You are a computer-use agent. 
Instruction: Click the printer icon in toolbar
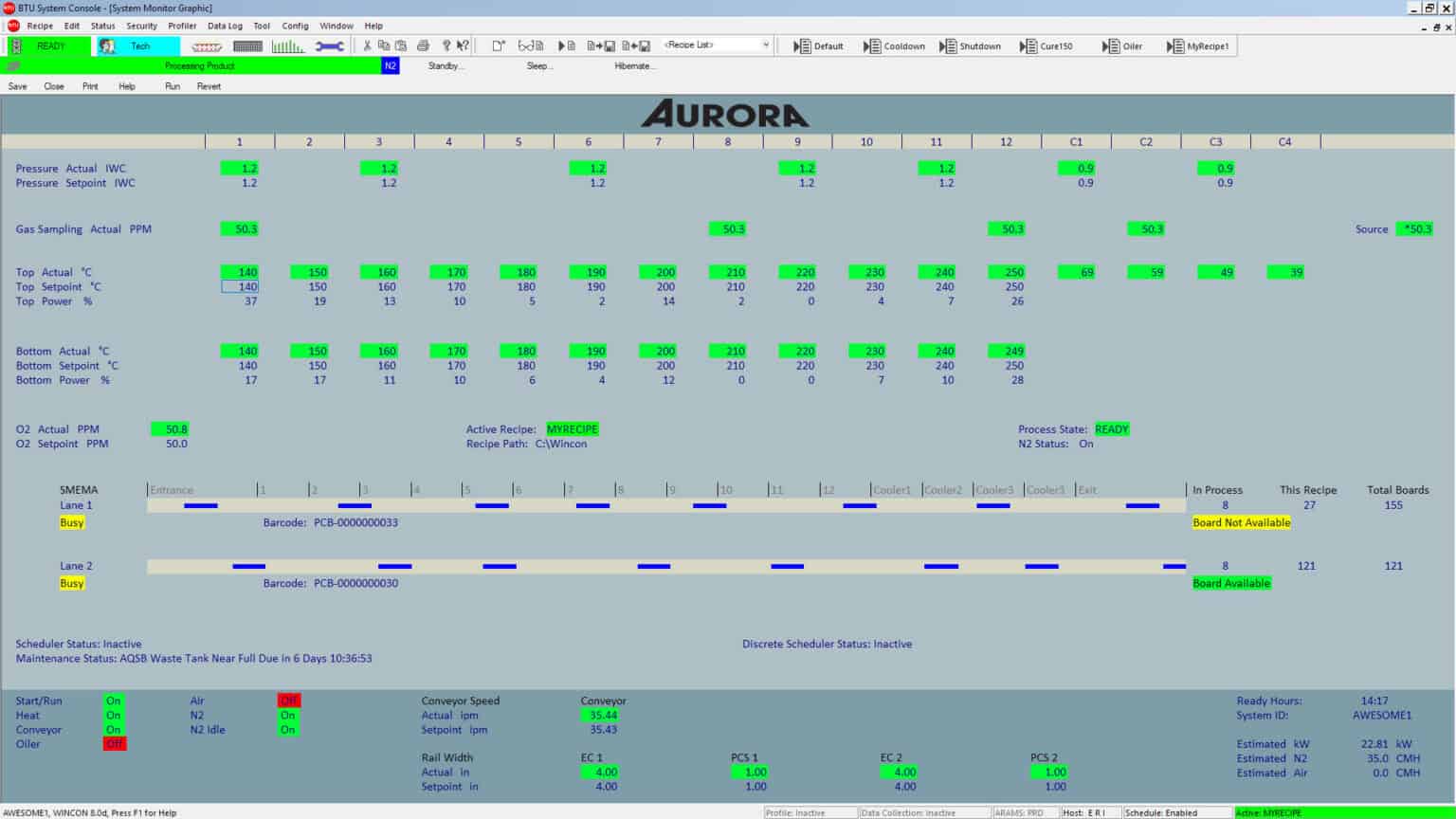(423, 45)
